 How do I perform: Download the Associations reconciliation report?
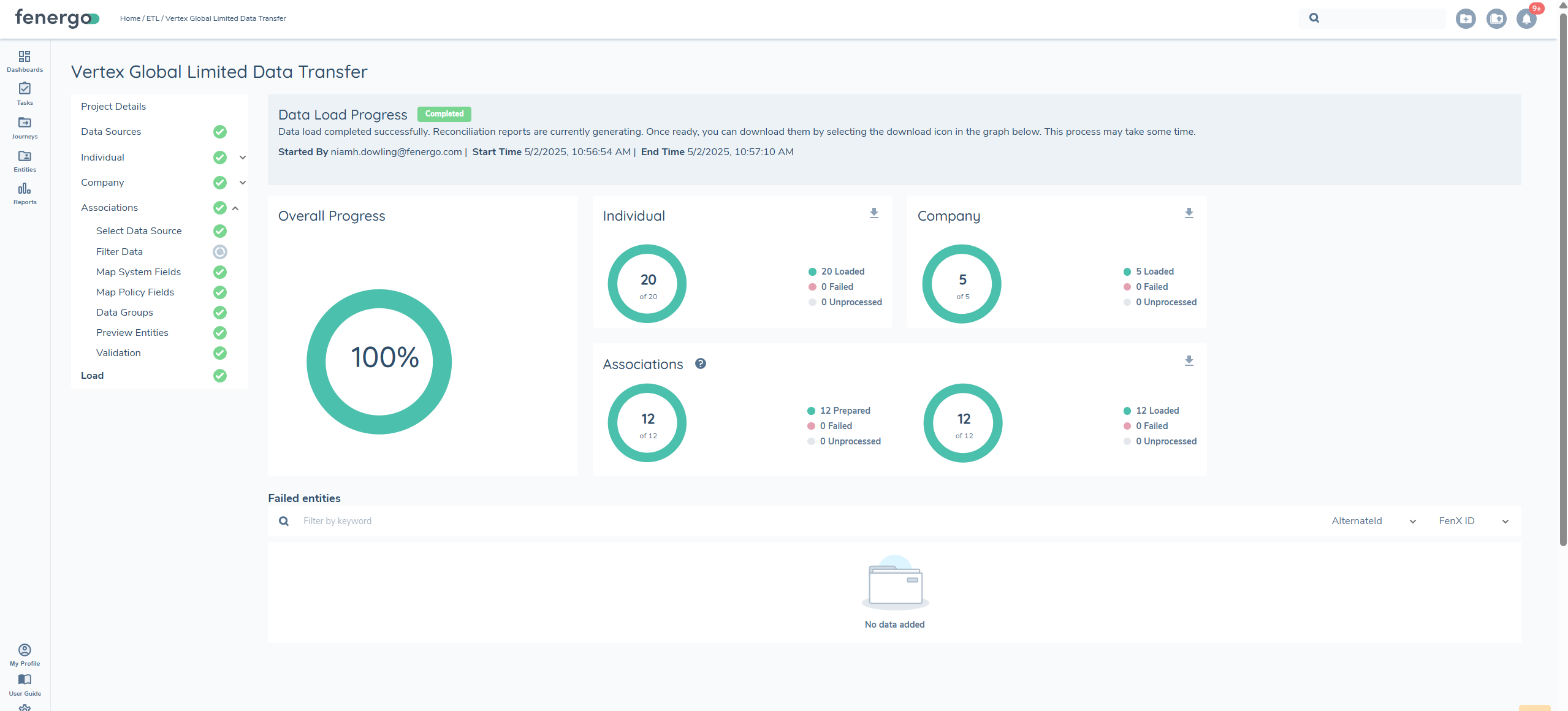click(x=1189, y=361)
